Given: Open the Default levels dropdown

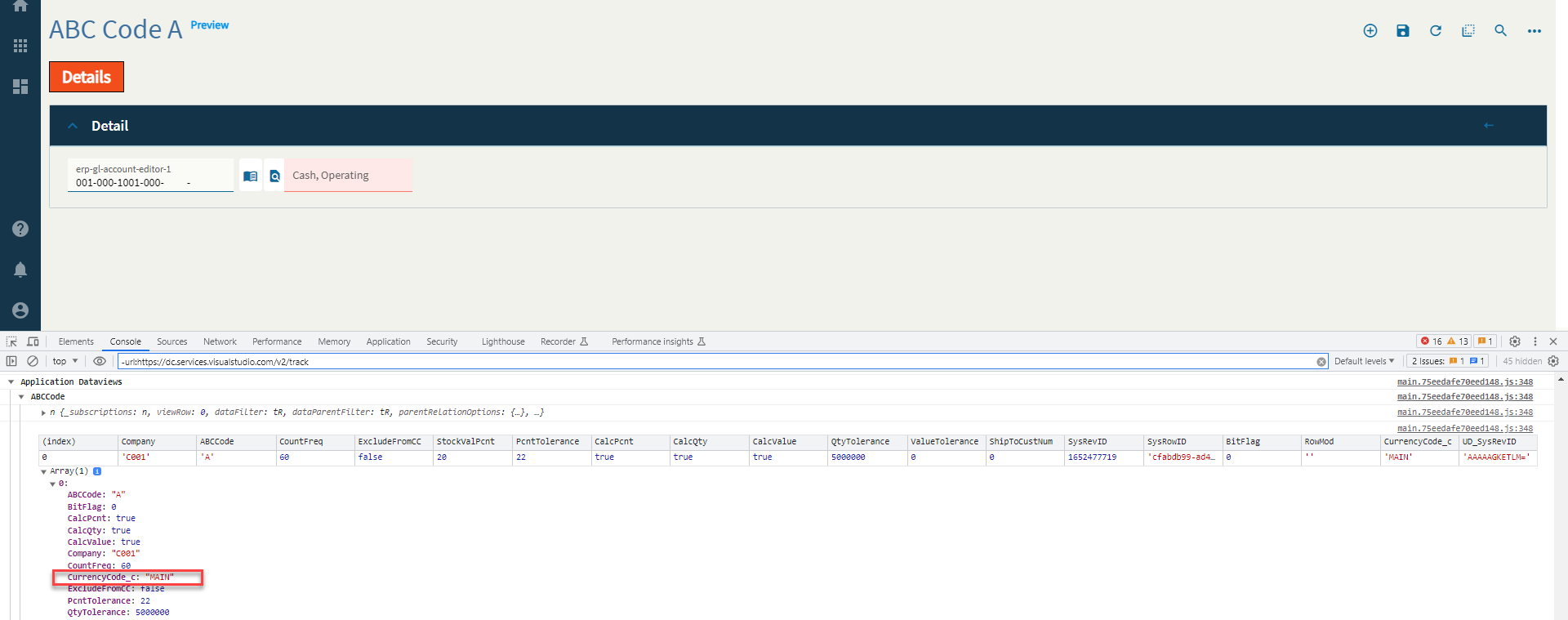Looking at the screenshot, I should tap(1365, 361).
